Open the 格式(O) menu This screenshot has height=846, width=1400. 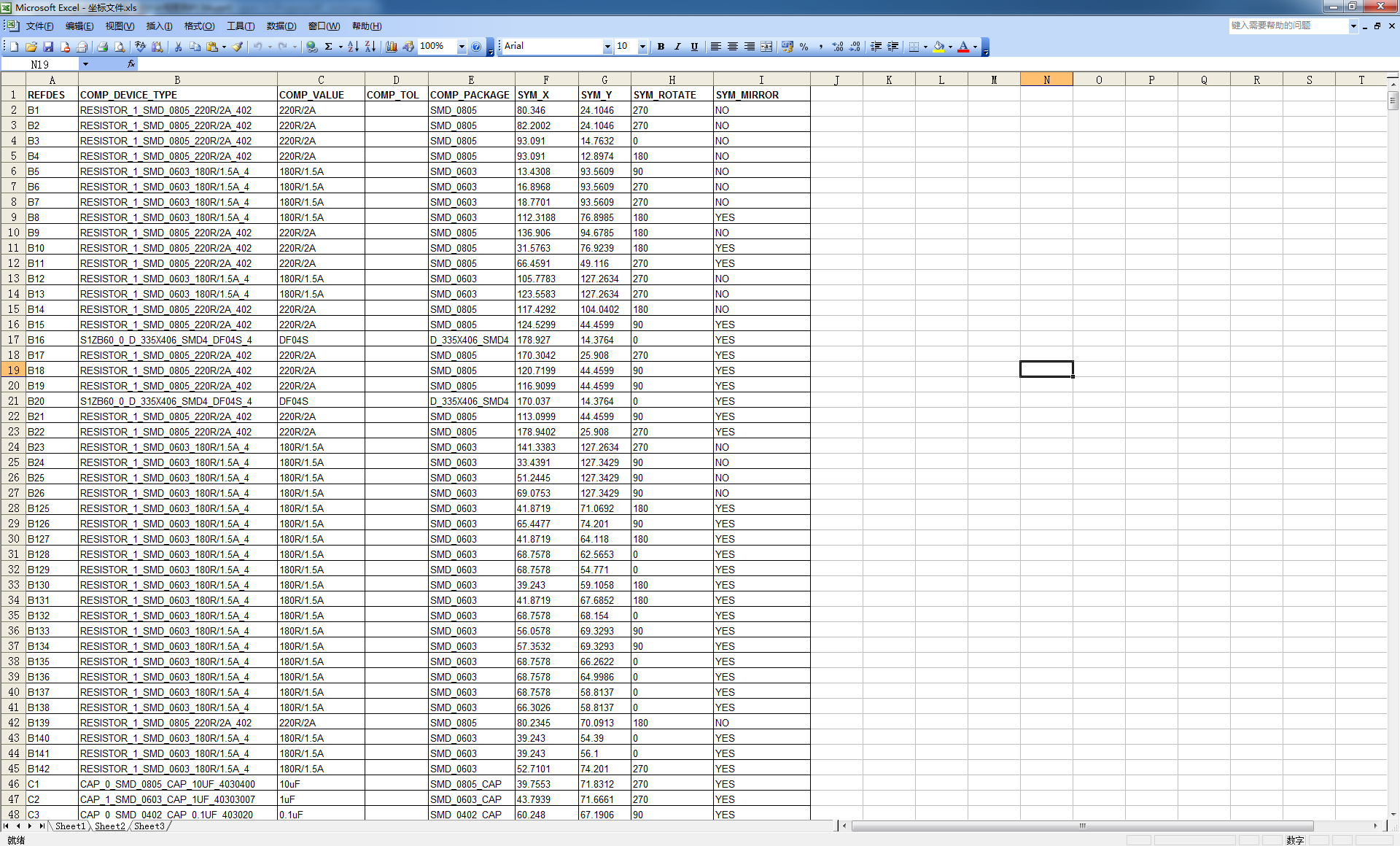tap(199, 26)
